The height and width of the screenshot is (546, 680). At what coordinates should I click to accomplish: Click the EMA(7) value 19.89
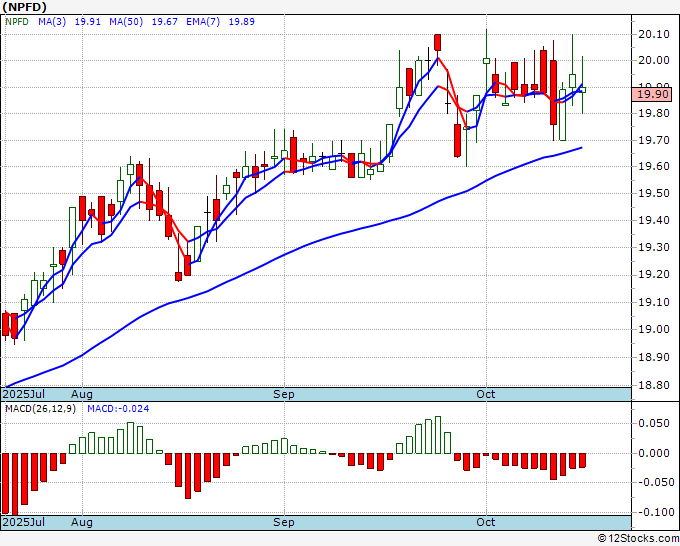pos(242,22)
